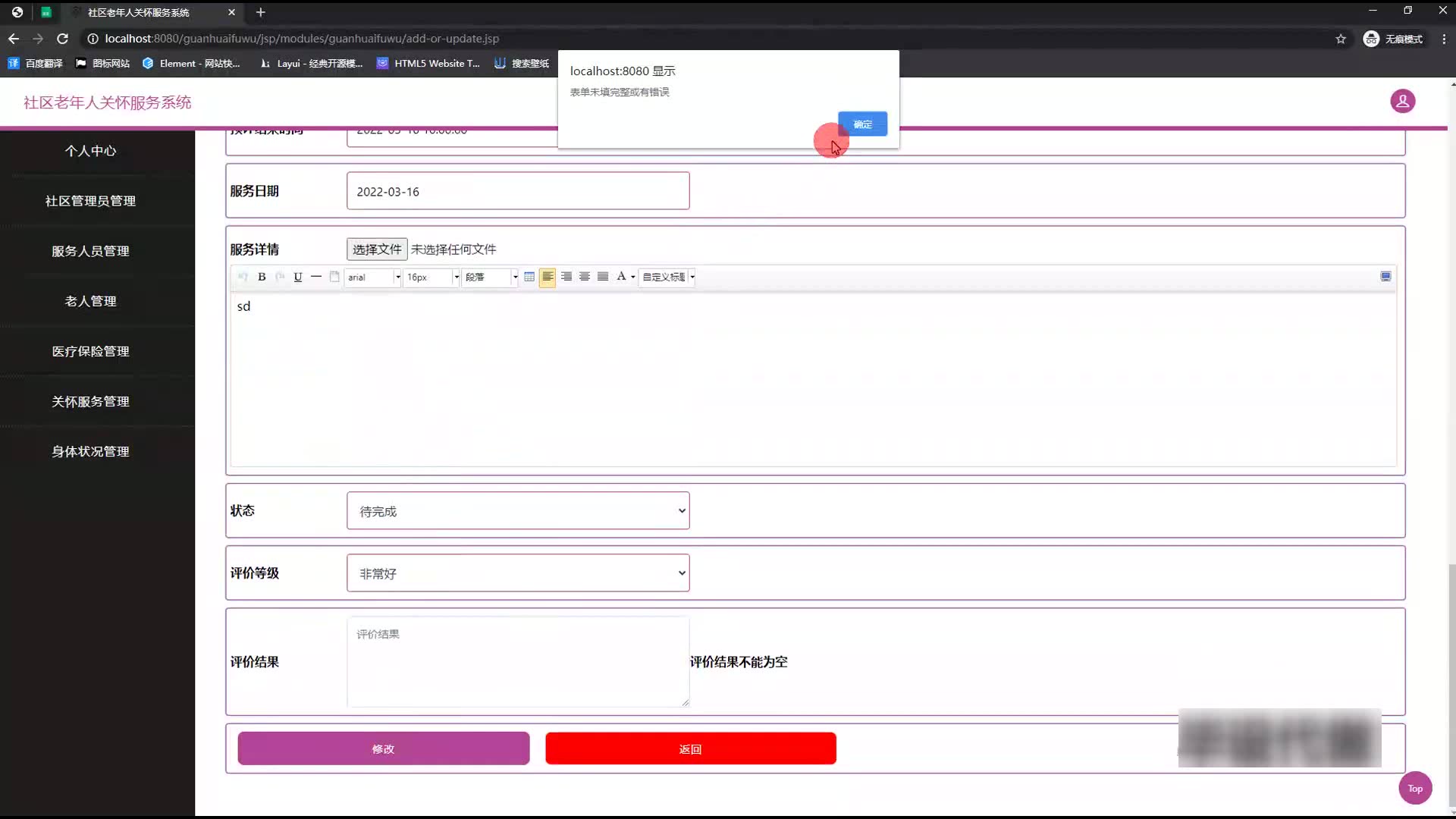
Task: Focus the 评价结果 text area
Action: 518,662
